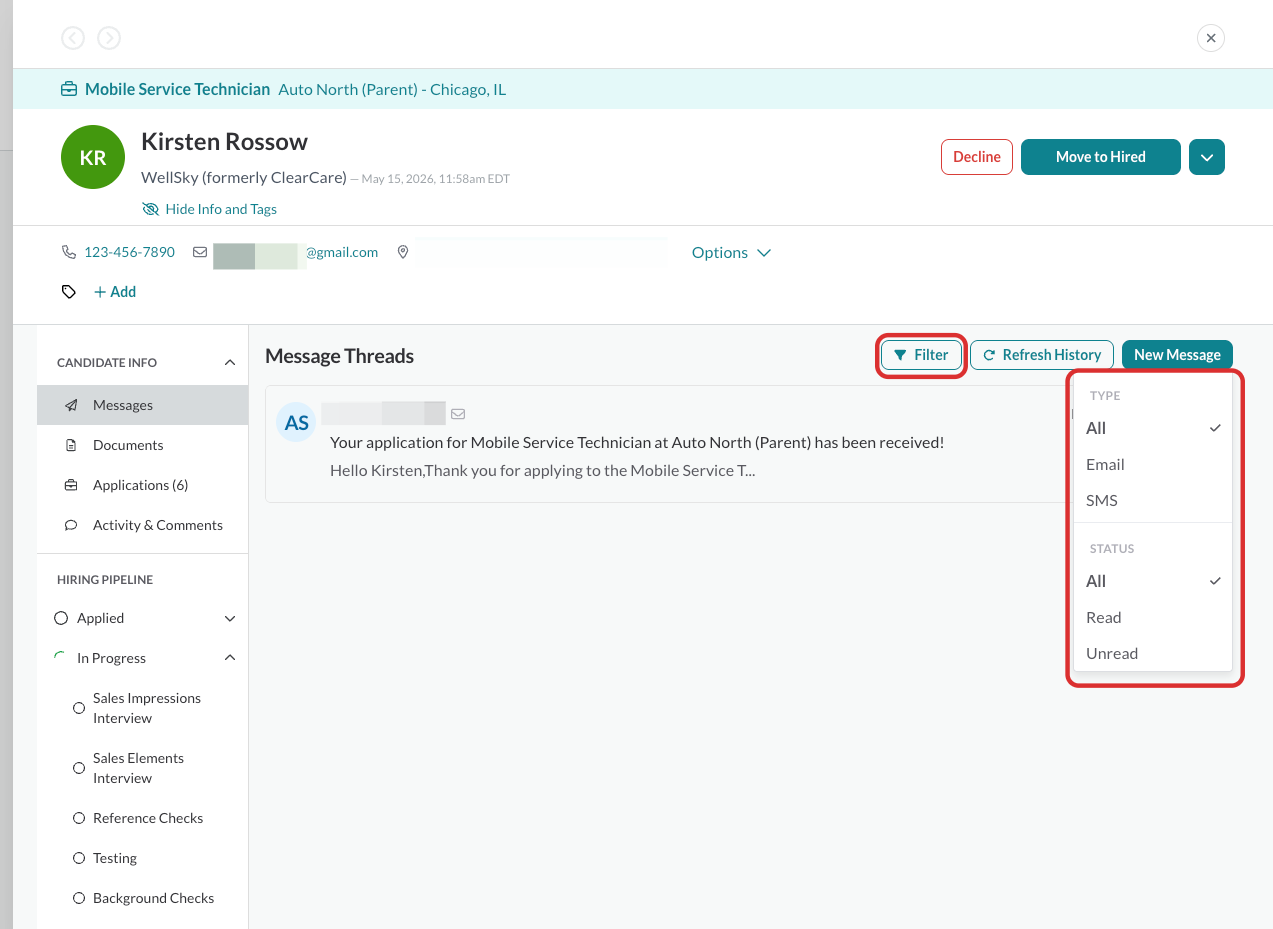Screen dimensions: 1273x929
Task: Click the briefcase icon beside Mobile Service Technician
Action: click(69, 90)
